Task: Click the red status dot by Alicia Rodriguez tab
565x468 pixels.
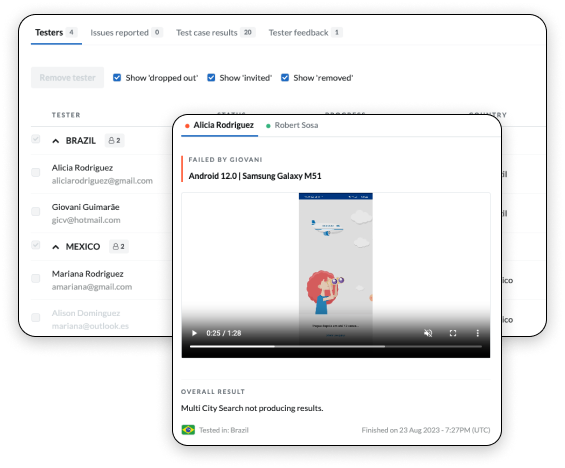Action: [187, 126]
